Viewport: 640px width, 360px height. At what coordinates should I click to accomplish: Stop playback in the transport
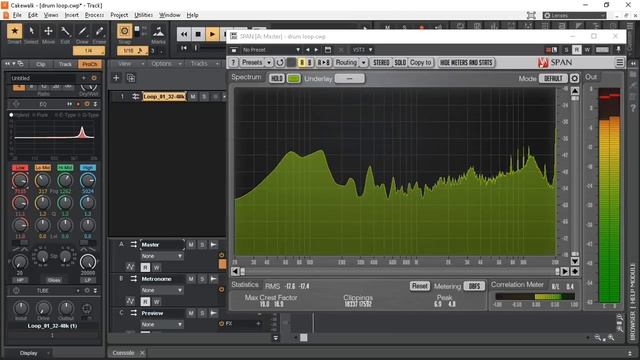198,34
